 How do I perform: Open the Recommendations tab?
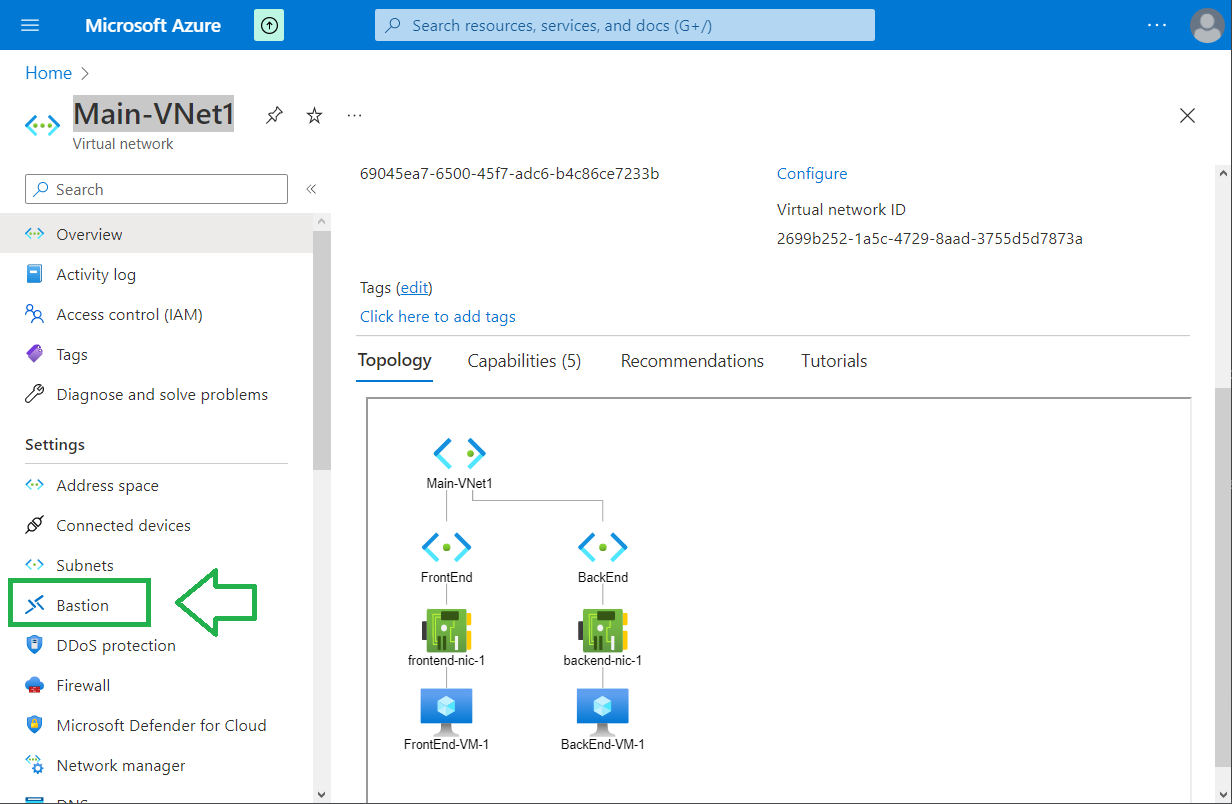coord(692,361)
